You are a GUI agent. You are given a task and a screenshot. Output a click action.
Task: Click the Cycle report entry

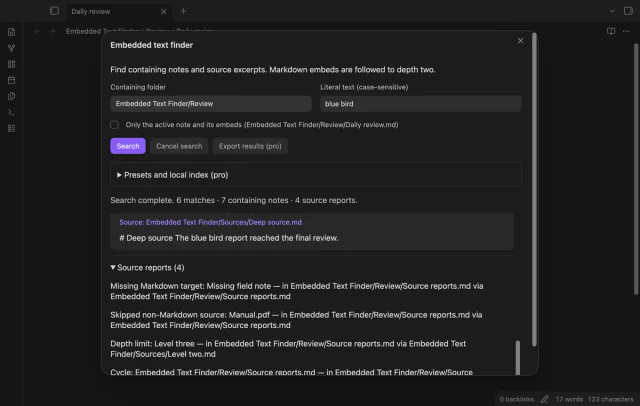291,372
